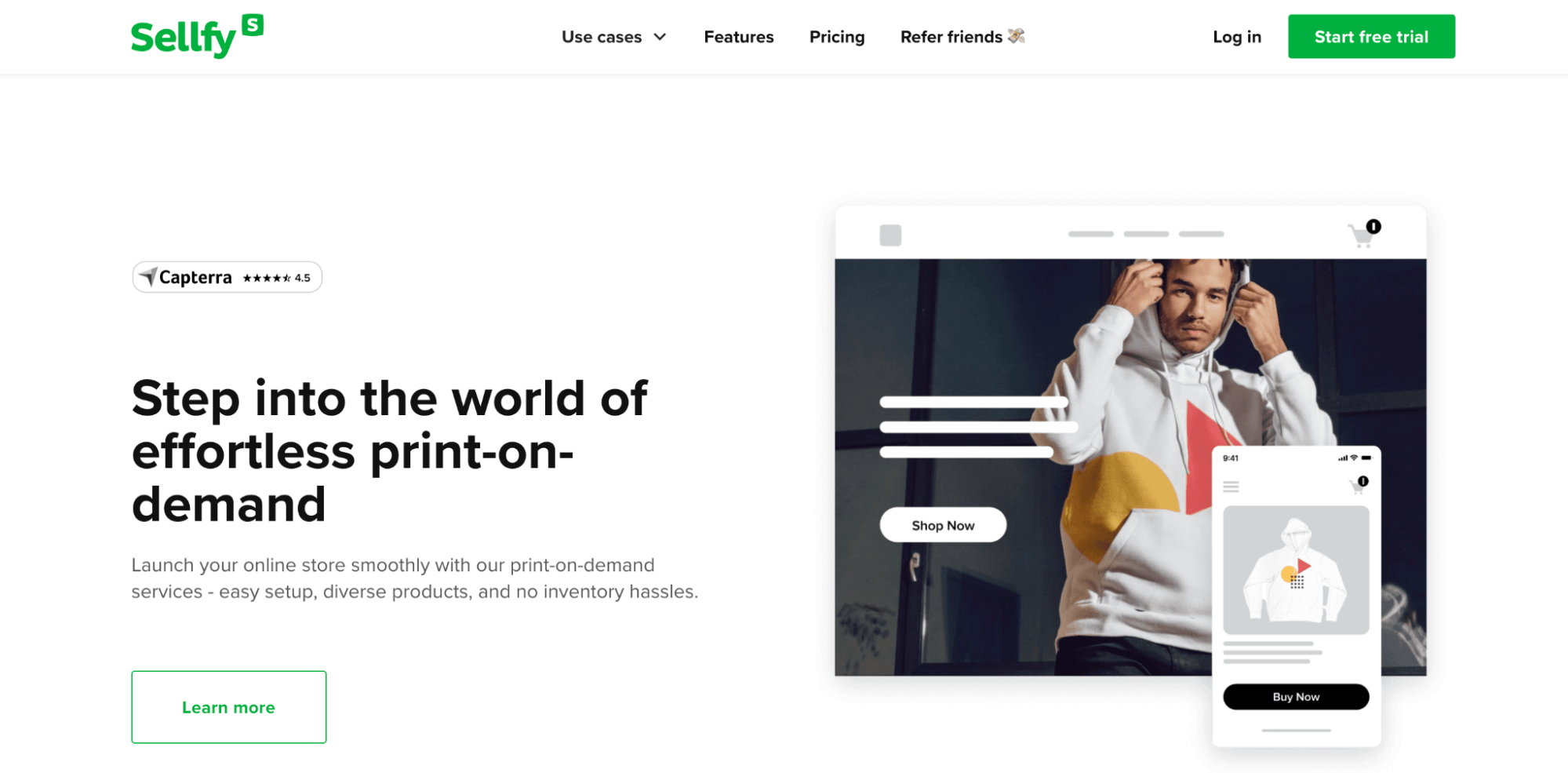Image resolution: width=1568 pixels, height=773 pixels.
Task: Click the Capterra star rating icons
Action: 267,278
